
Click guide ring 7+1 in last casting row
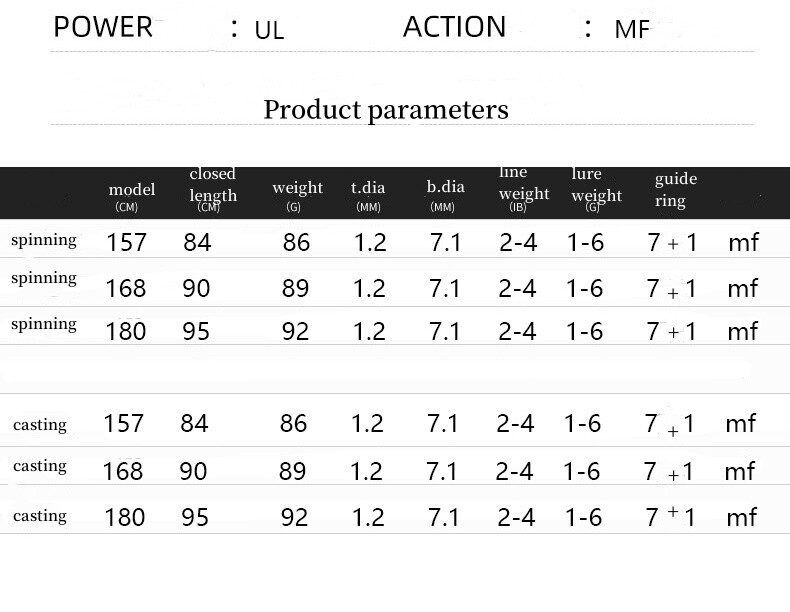670,517
